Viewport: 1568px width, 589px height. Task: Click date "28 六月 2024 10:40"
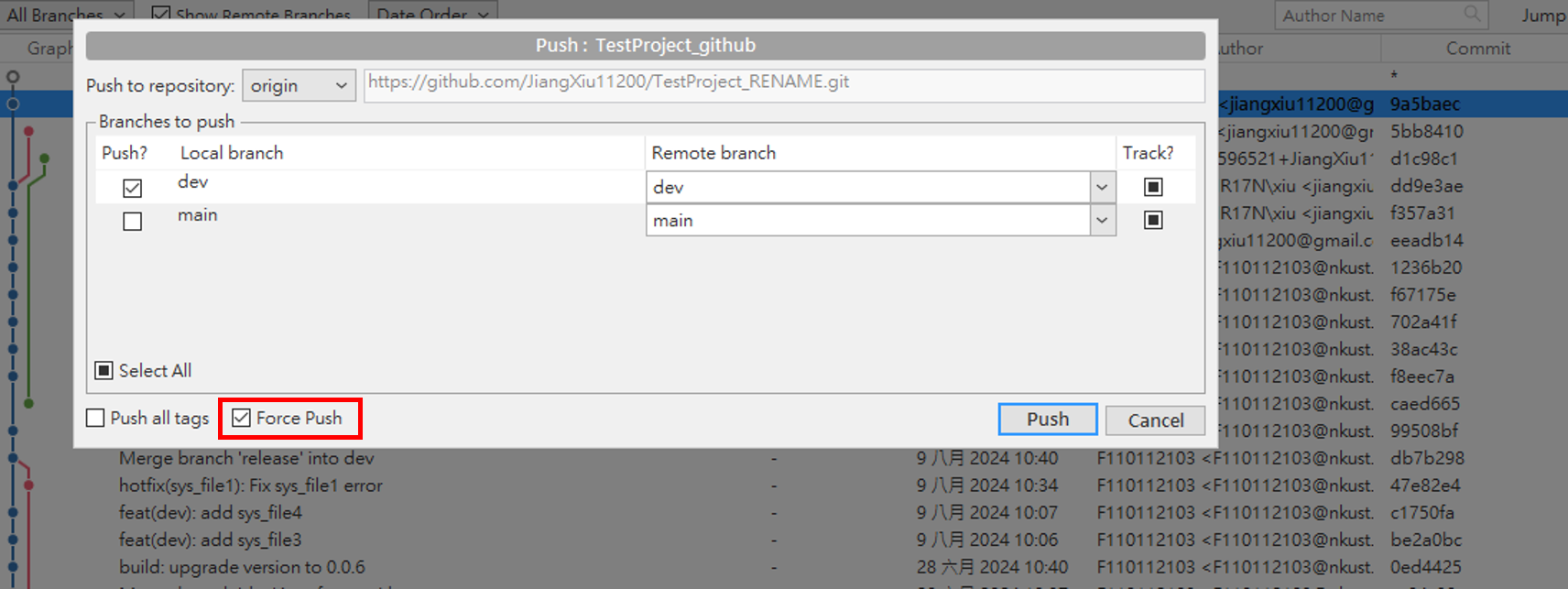coord(992,567)
